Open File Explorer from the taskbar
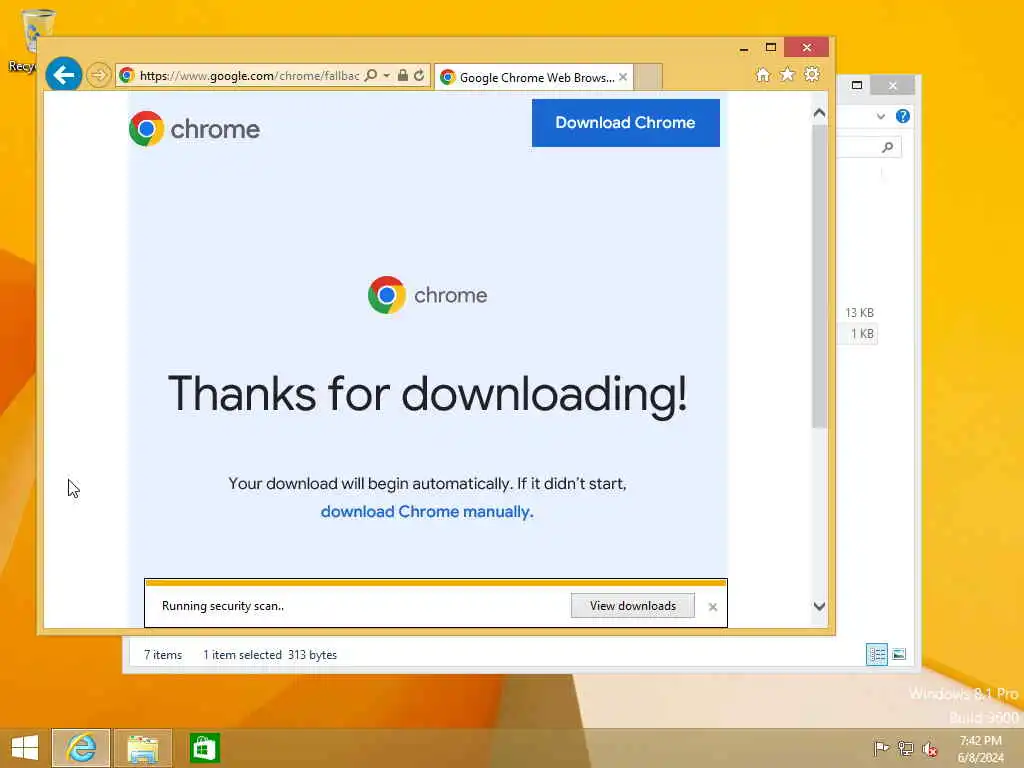 pos(143,748)
